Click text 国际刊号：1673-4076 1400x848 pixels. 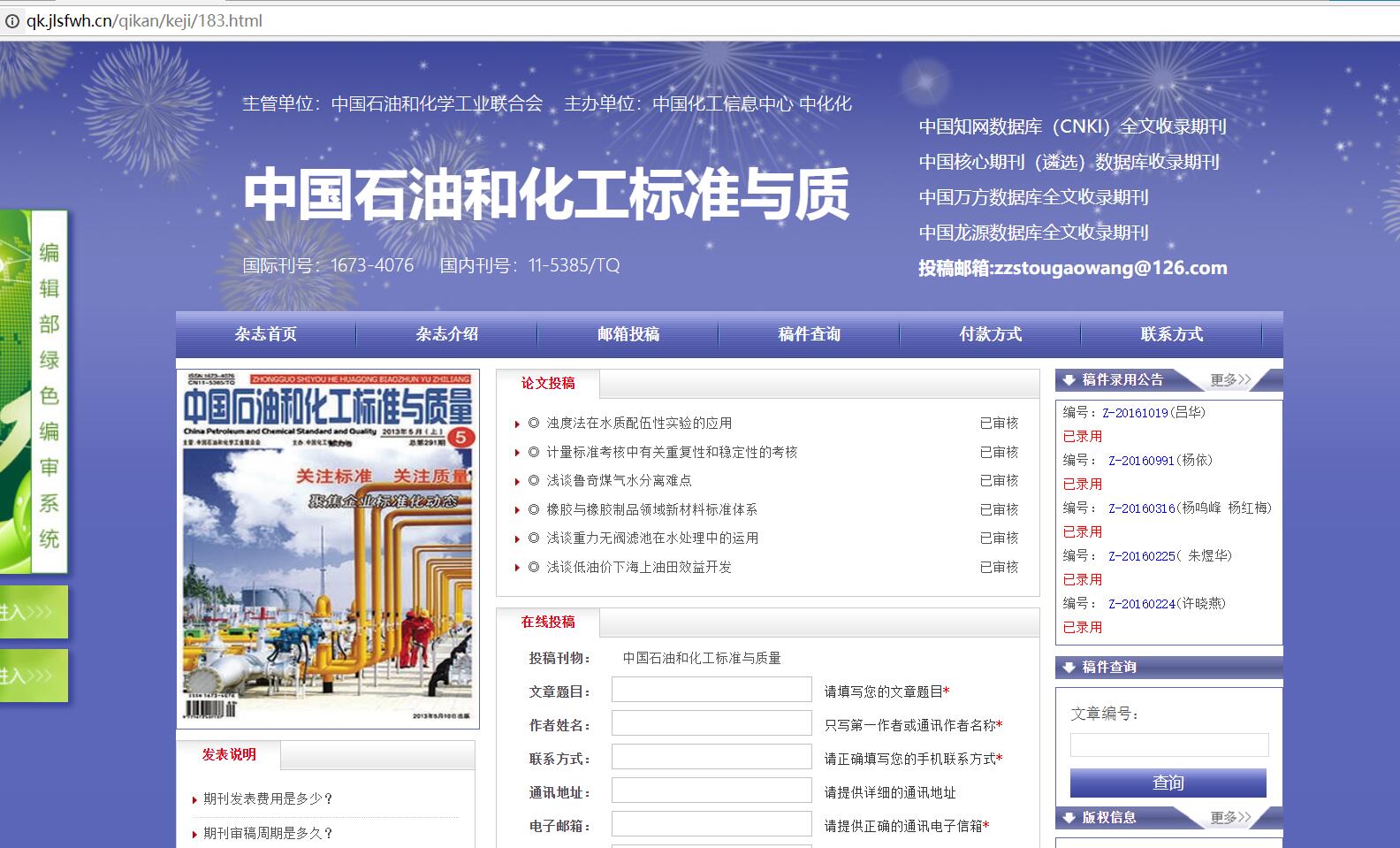329,265
